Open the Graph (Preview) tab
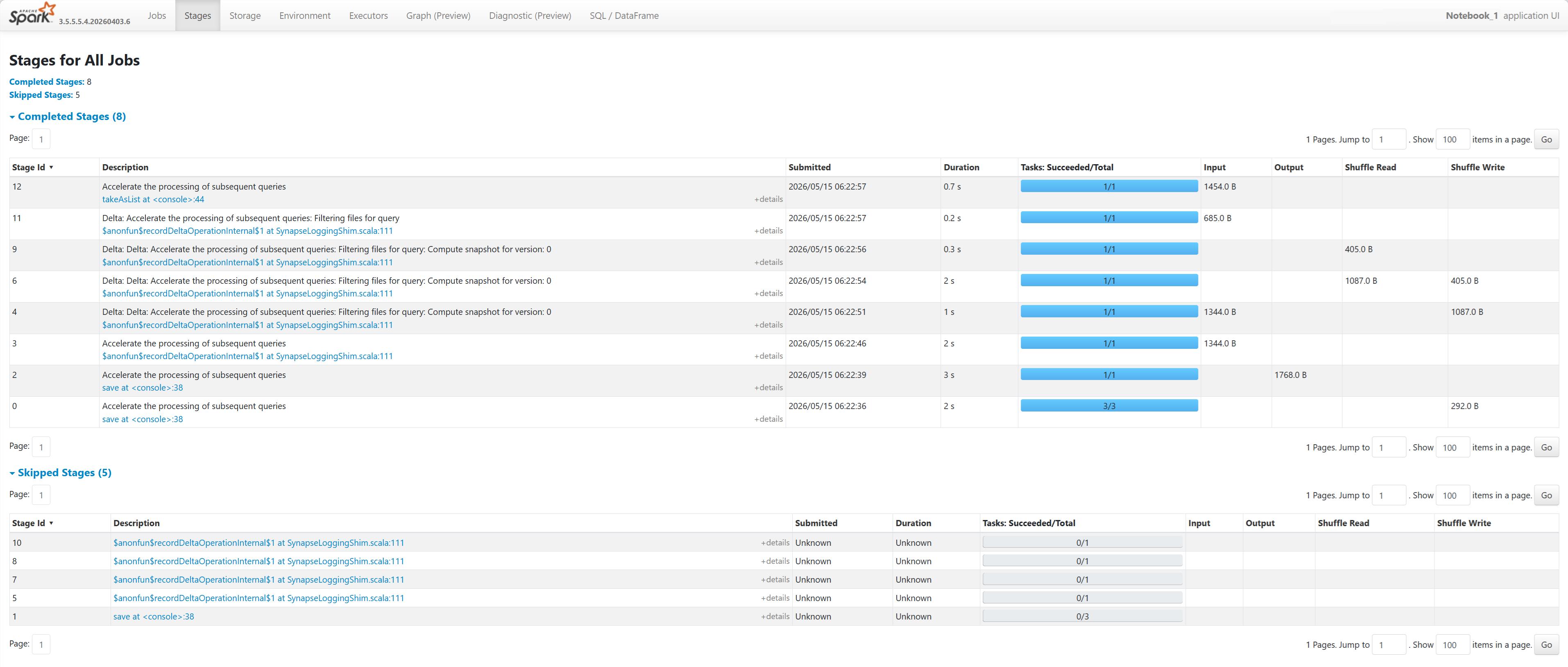The image size is (1568, 667). click(438, 15)
